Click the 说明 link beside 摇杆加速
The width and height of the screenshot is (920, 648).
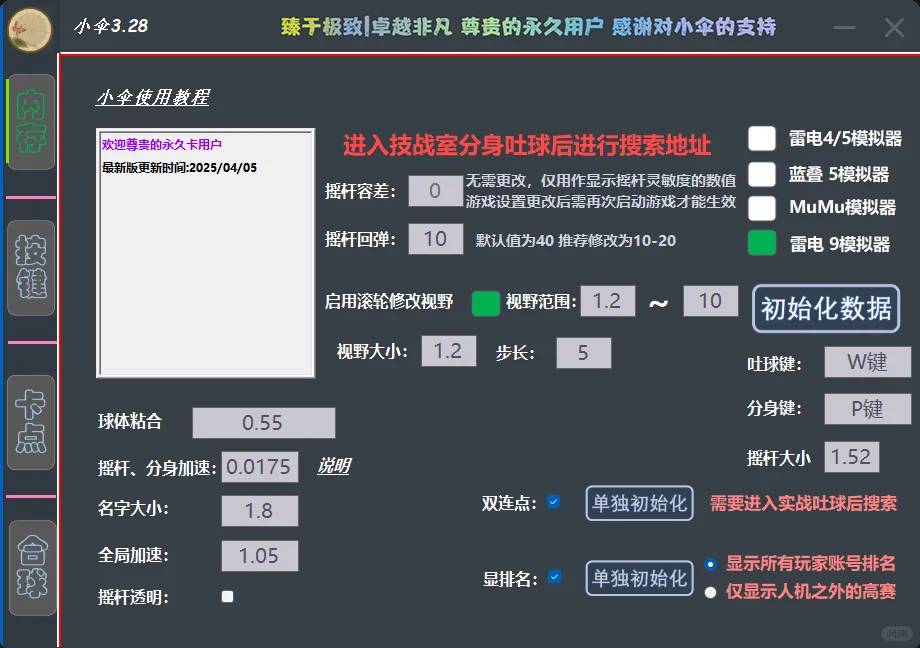336,466
